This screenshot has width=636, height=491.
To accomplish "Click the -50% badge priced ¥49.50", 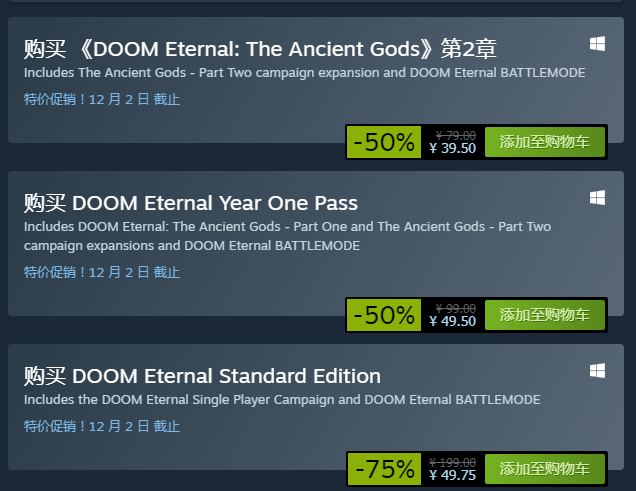I will (384, 315).
